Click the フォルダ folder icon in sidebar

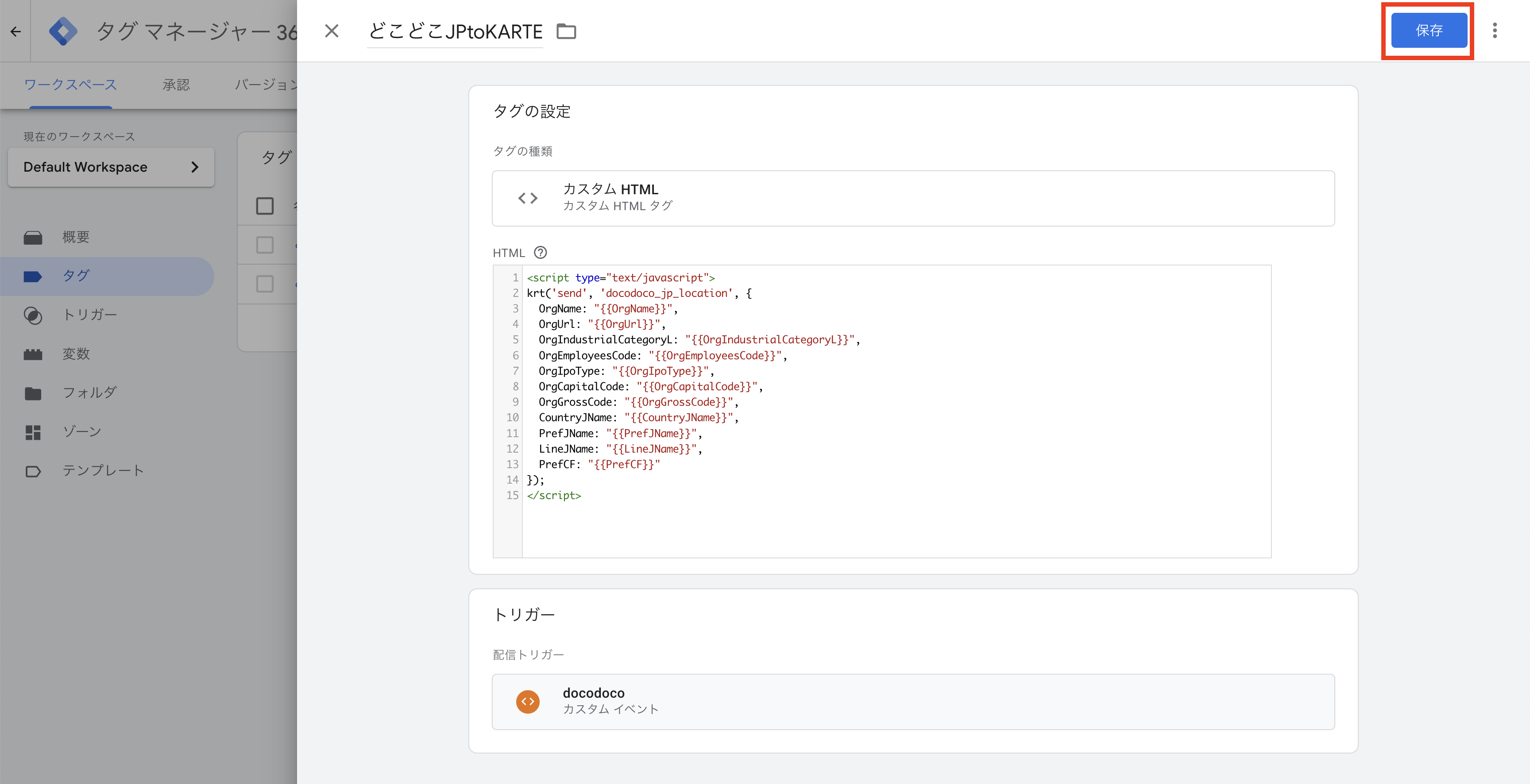(33, 393)
